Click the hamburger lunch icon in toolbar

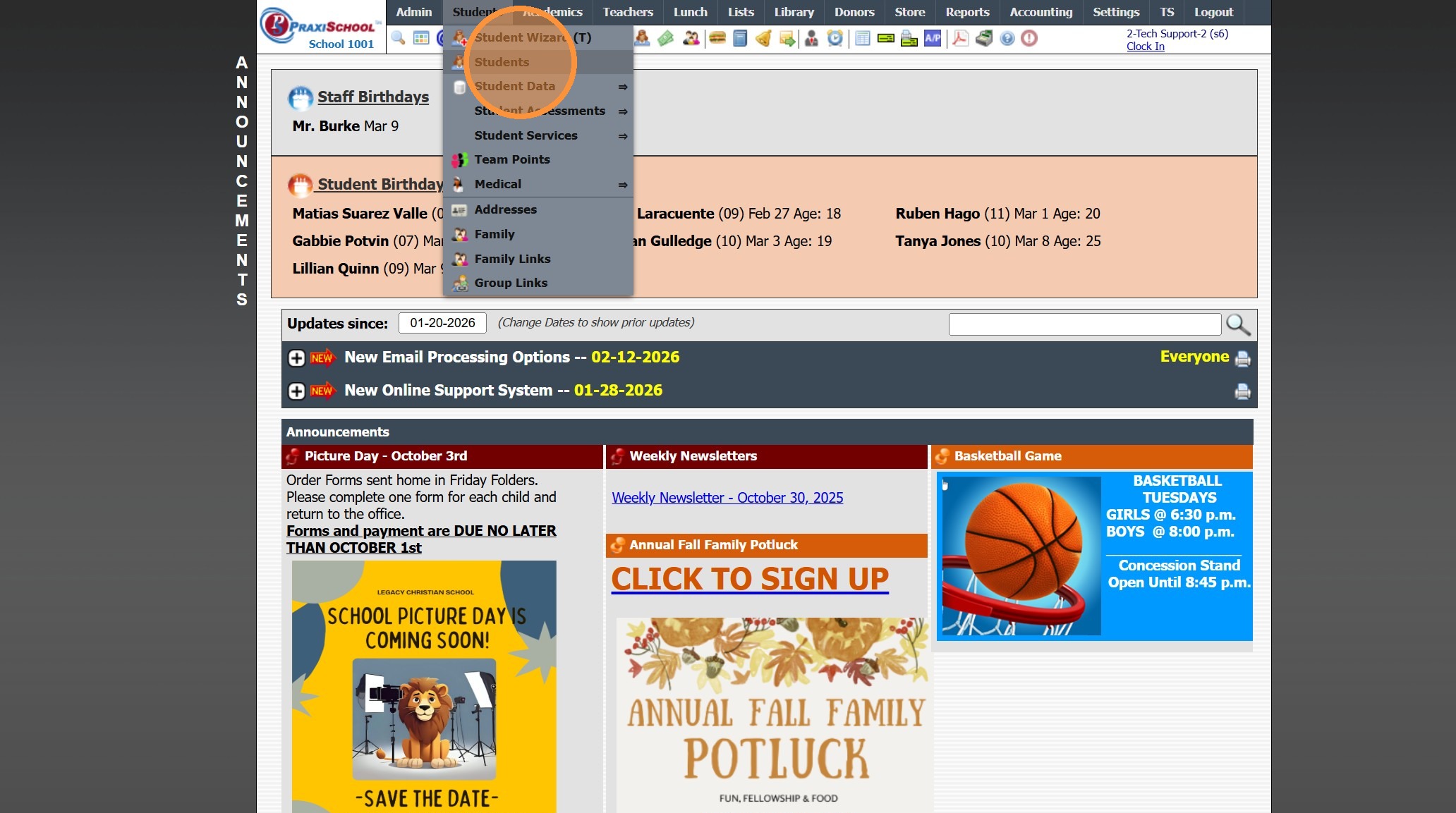(x=717, y=38)
